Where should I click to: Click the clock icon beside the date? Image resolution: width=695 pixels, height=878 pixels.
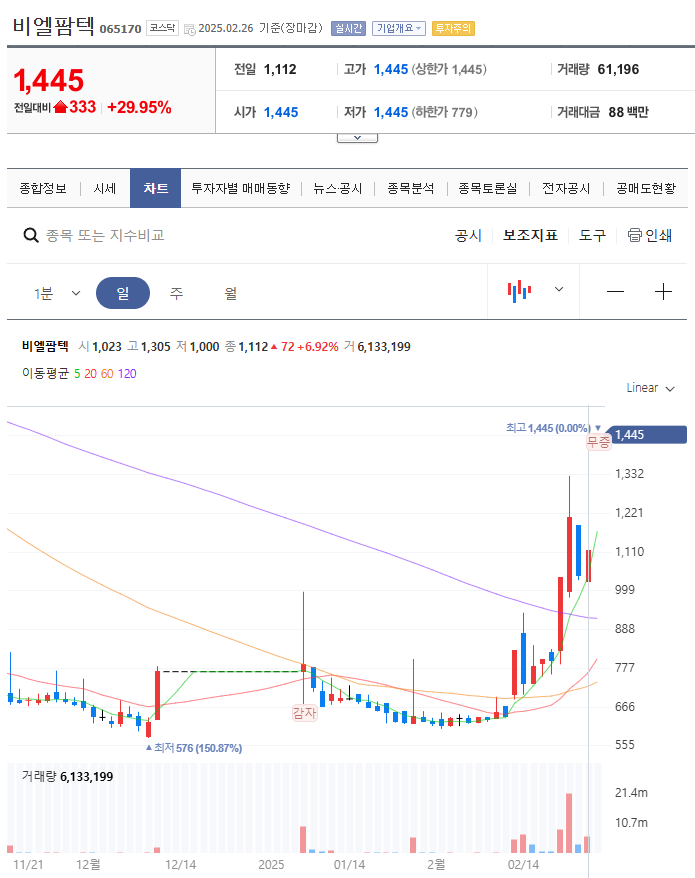[x=190, y=30]
